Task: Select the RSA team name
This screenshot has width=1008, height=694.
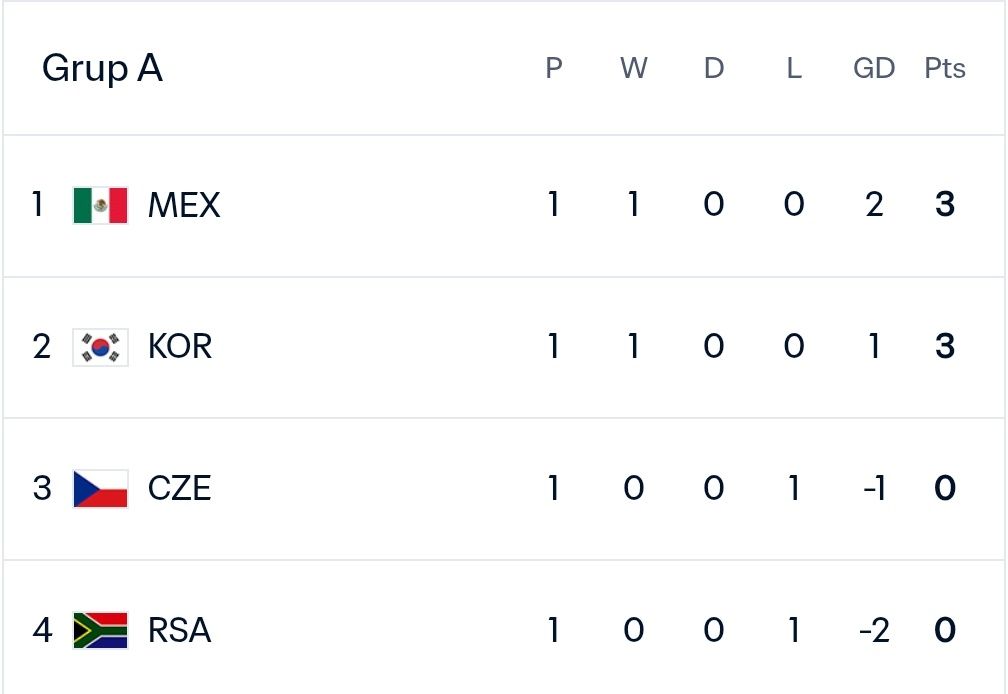Action: [179, 630]
